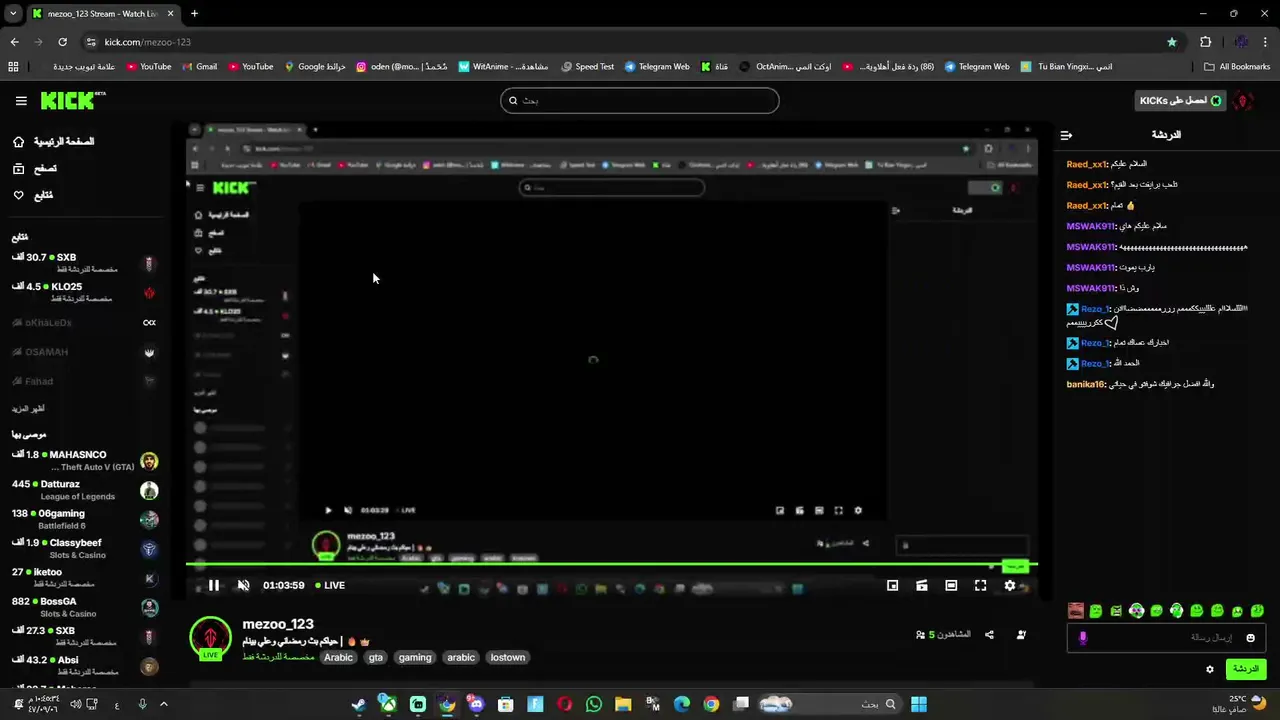Open تصفح browse page
The image size is (1280, 720).
pyautogui.click(x=35, y=169)
